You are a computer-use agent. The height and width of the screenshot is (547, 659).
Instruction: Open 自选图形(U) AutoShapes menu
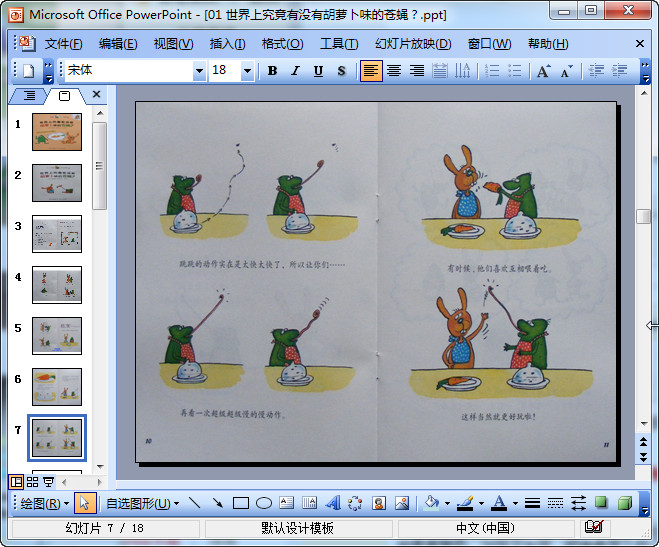tap(142, 503)
